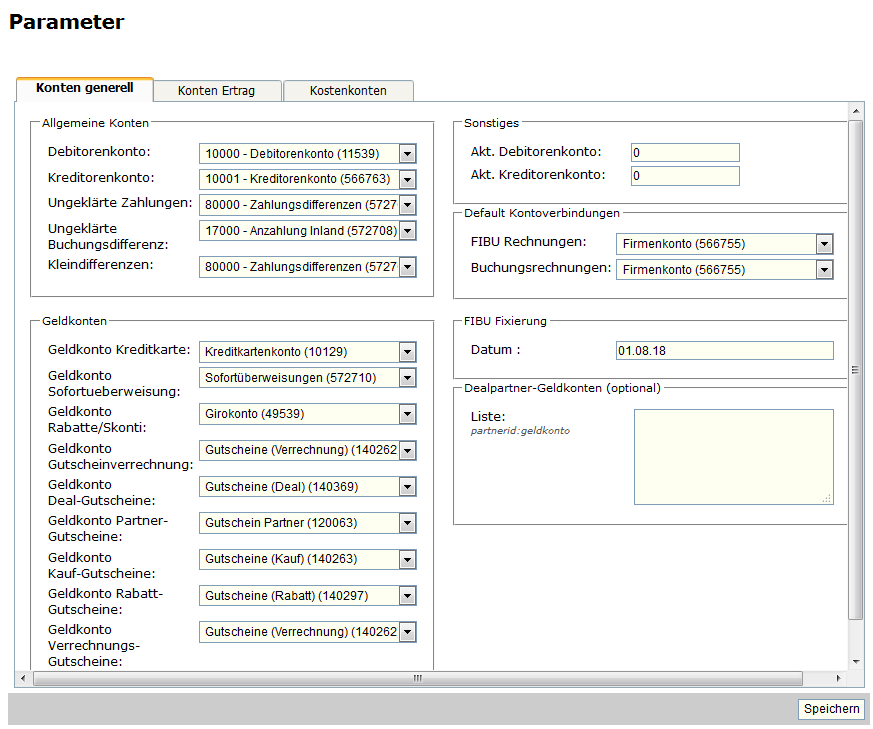
Task: Click the FIBU Fixierung Datum field
Action: 724,350
